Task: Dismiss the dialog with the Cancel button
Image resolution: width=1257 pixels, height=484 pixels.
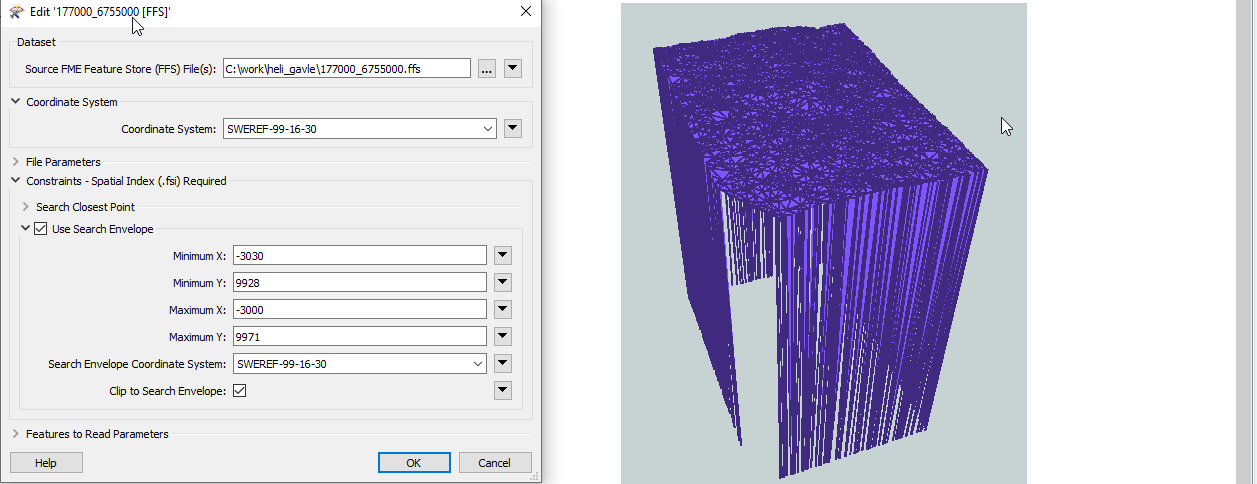Action: [x=495, y=463]
